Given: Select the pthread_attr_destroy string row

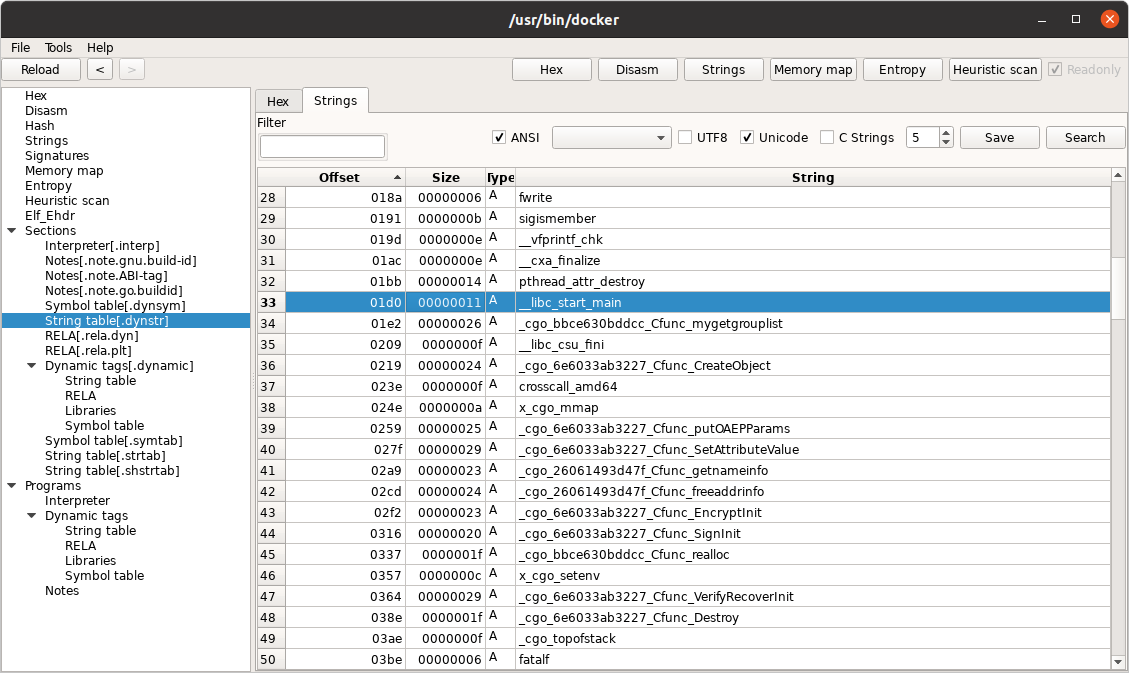Looking at the screenshot, I should [x=683, y=281].
